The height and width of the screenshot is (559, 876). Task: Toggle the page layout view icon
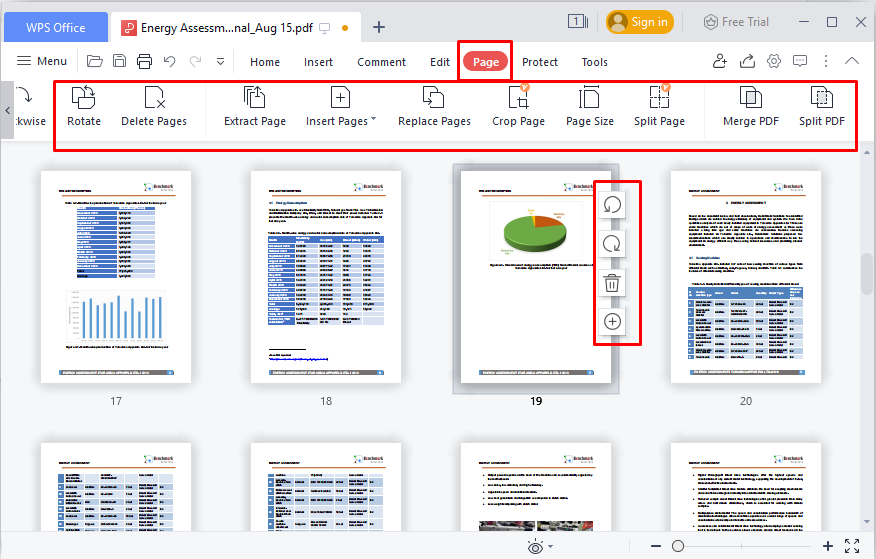pyautogui.click(x=578, y=22)
